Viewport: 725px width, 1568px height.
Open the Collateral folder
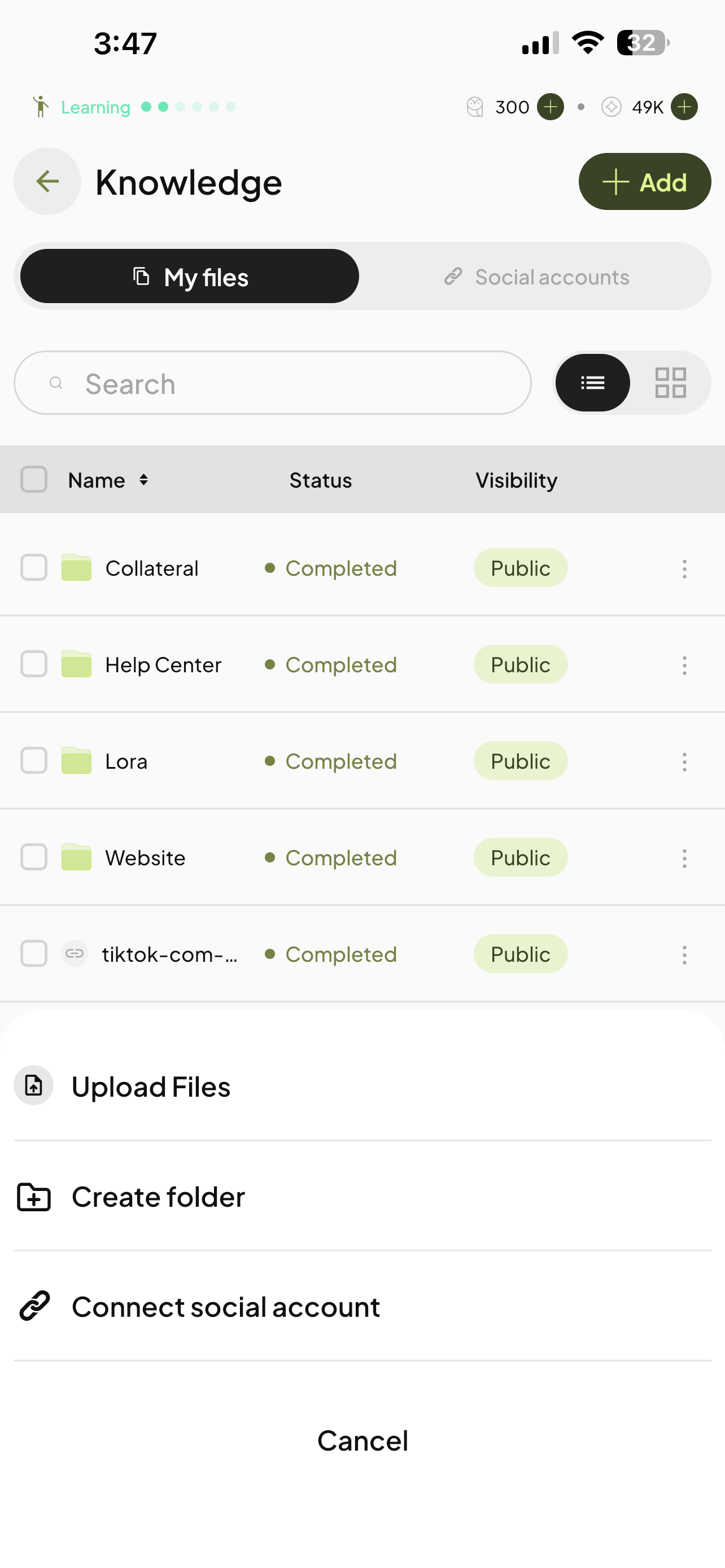[x=151, y=568]
